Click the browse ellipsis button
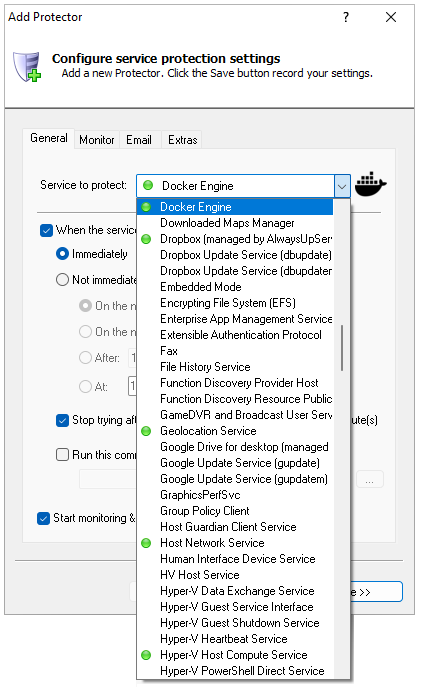421x687 pixels. click(370, 479)
